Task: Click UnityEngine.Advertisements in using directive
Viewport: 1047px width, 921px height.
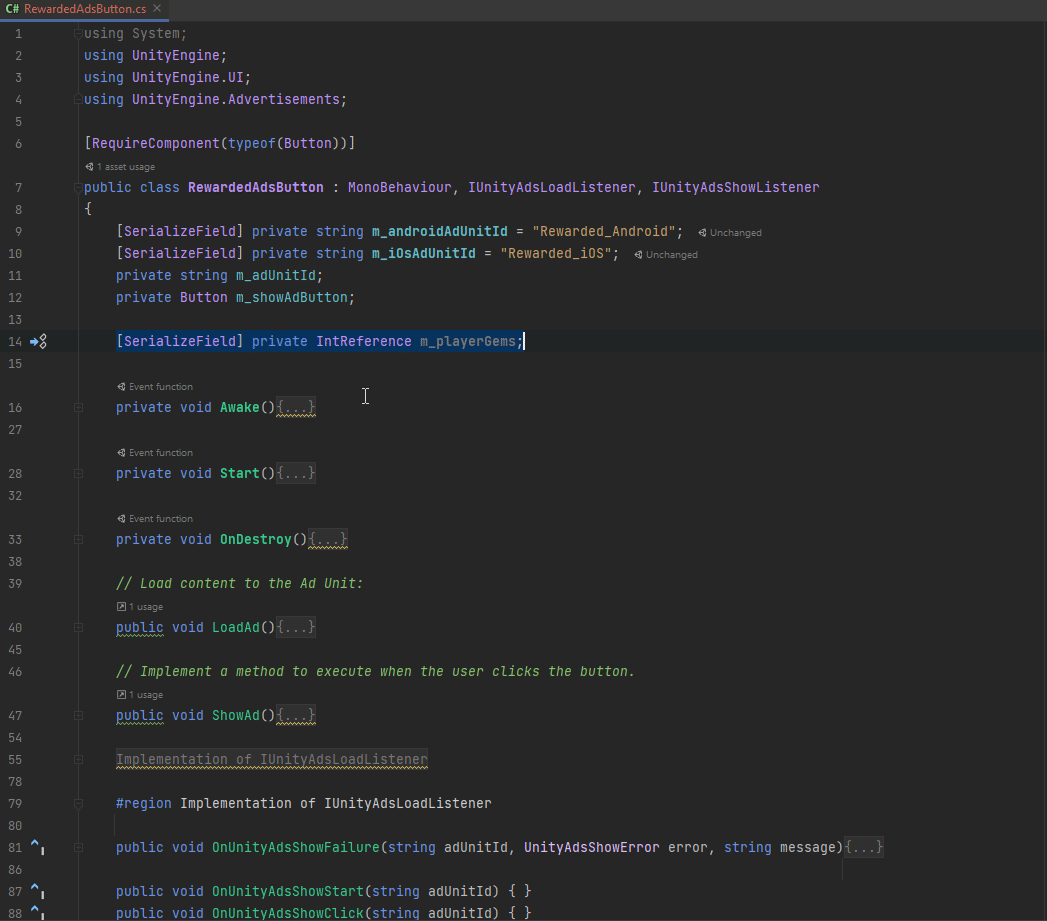Action: pyautogui.click(x=236, y=99)
